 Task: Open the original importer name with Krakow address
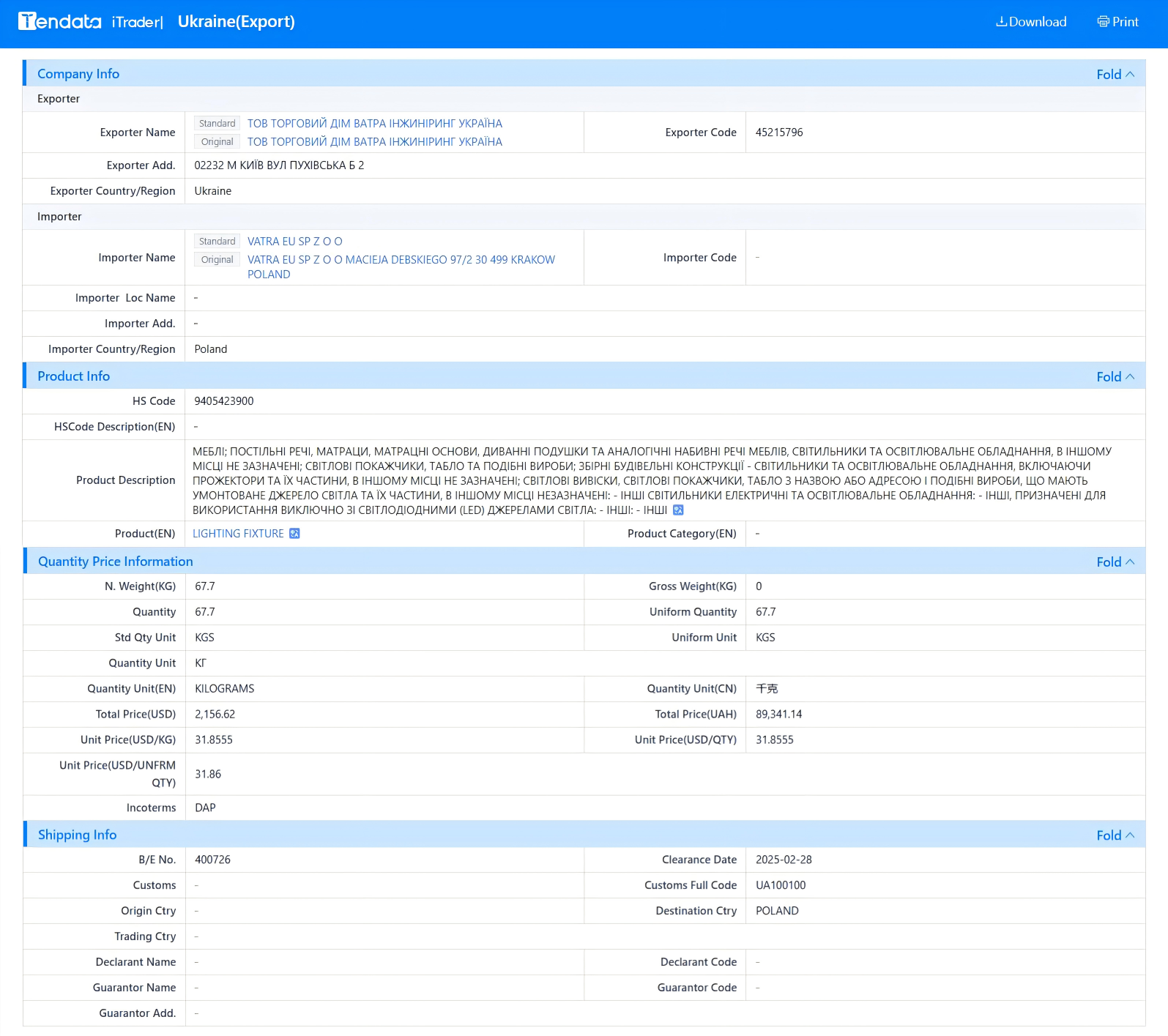tap(401, 267)
